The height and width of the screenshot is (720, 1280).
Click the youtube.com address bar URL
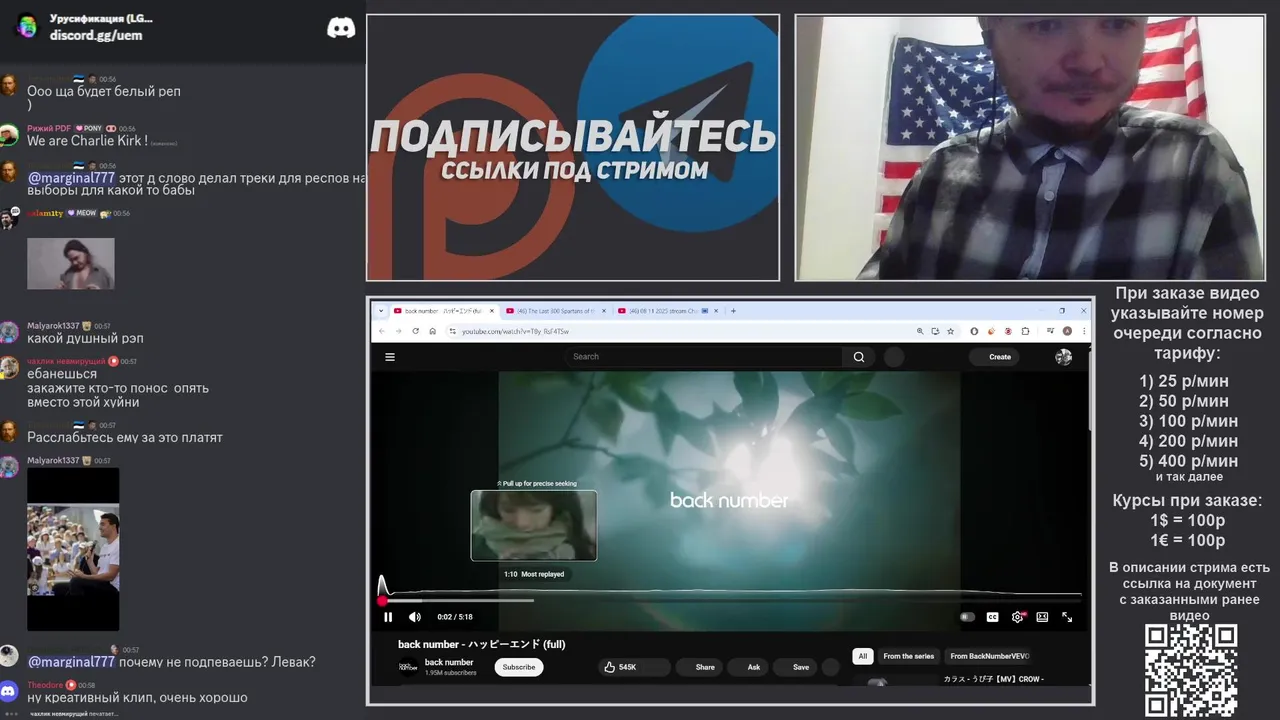point(515,331)
